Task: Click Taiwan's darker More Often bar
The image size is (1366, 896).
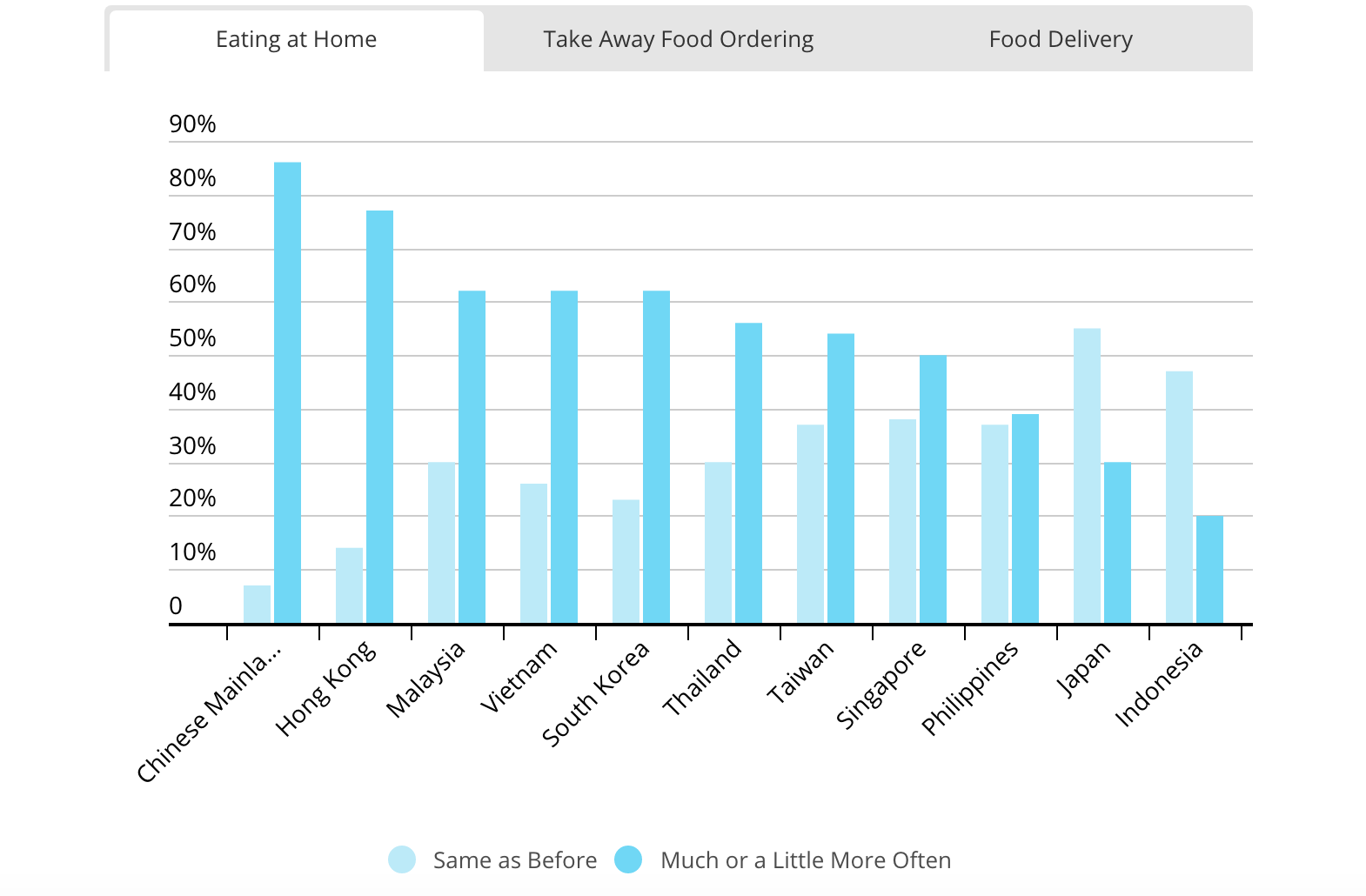Action: click(x=840, y=478)
